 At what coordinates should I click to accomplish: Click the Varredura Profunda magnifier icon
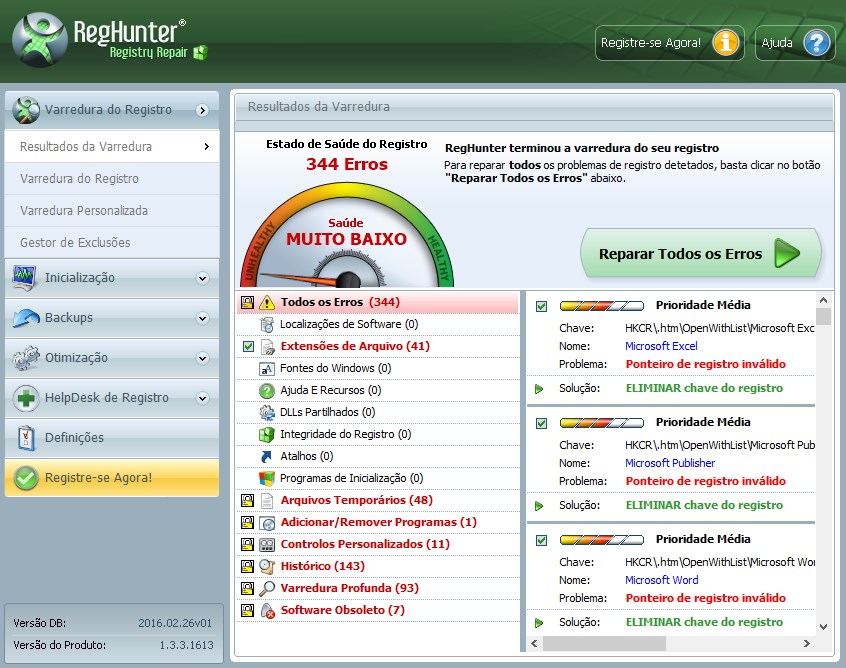click(267, 589)
